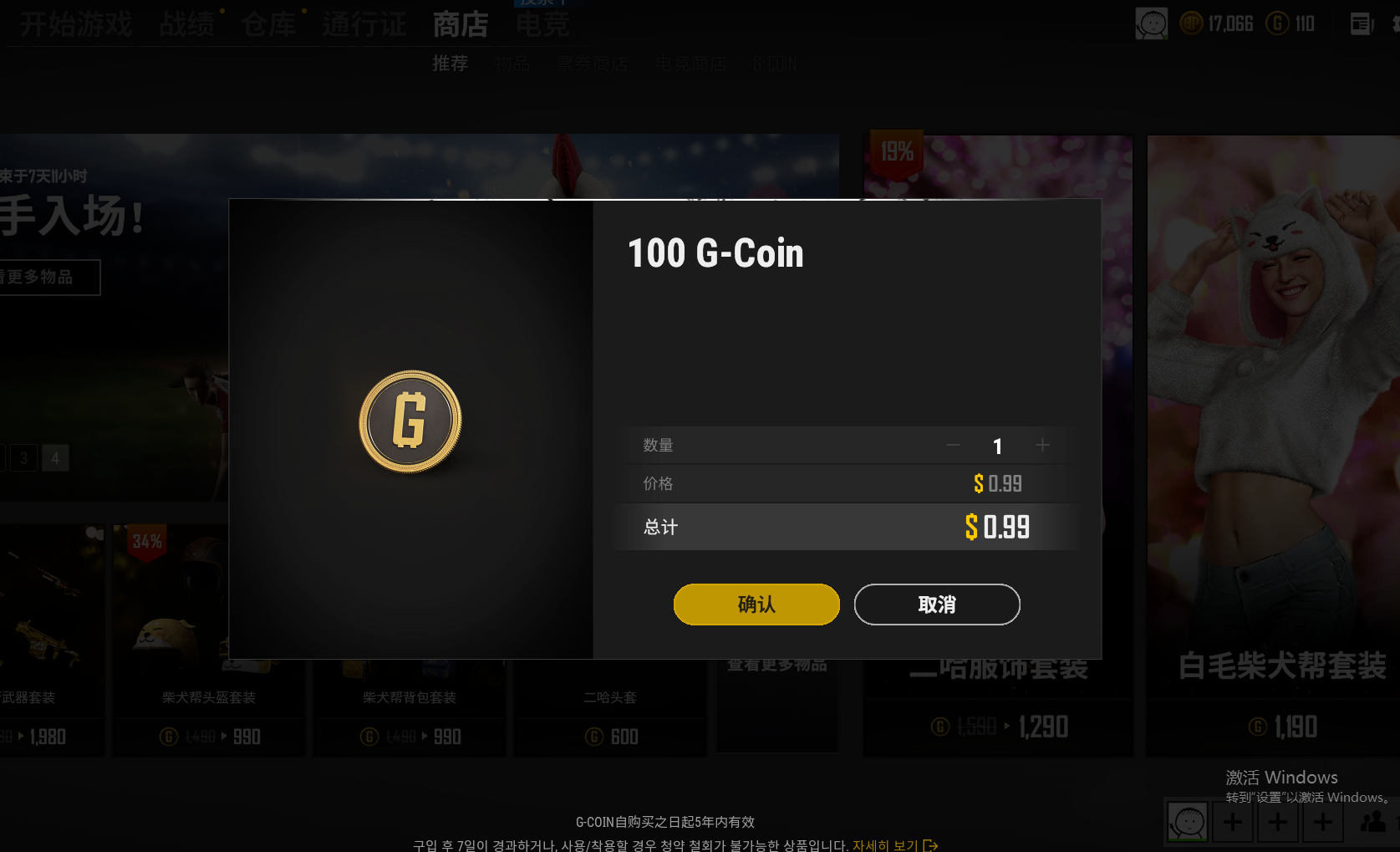
Task: Click the BP currency coin icon
Action: pyautogui.click(x=1191, y=23)
